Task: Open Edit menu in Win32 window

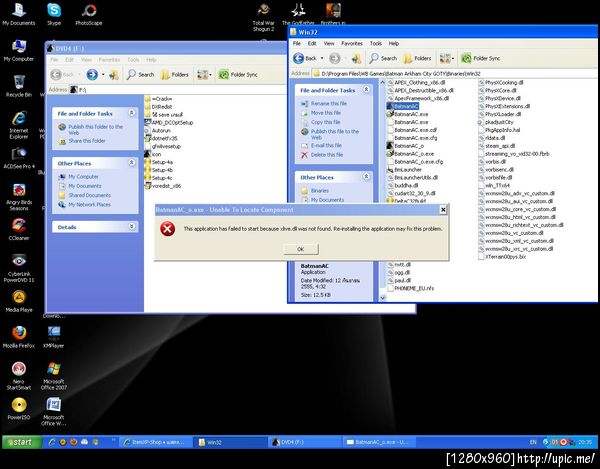Action: coord(312,43)
